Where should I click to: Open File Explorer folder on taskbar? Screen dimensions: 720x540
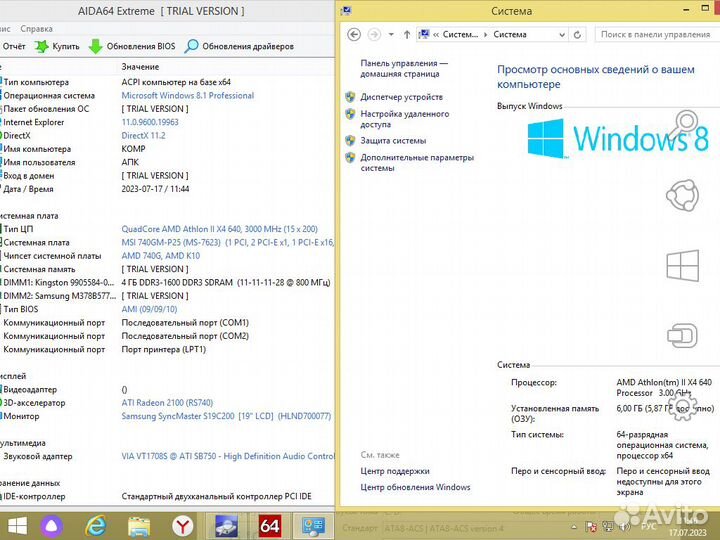[x=139, y=527]
